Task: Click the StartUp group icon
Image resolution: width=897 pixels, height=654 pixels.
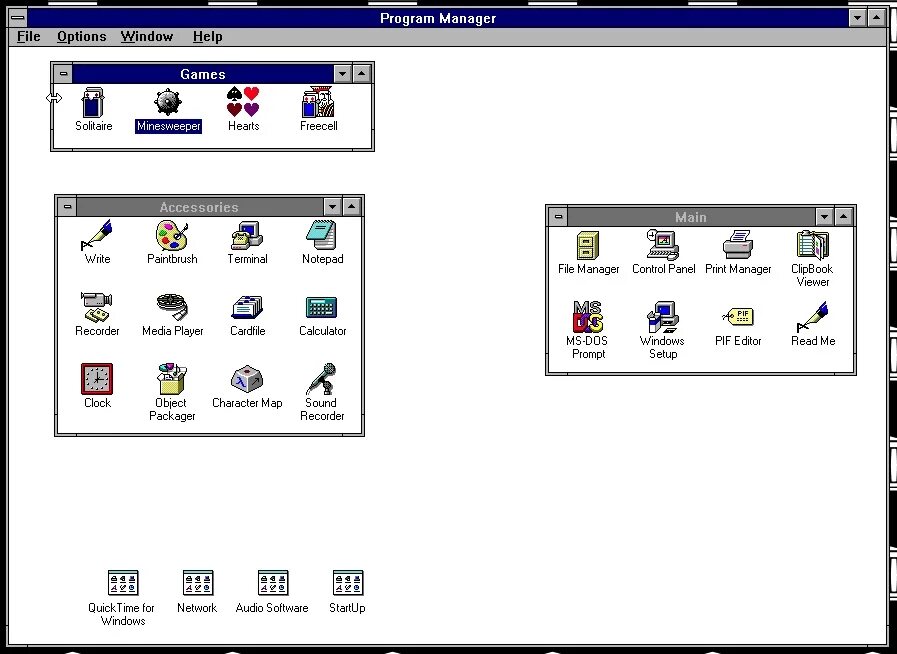Action: tap(348, 583)
